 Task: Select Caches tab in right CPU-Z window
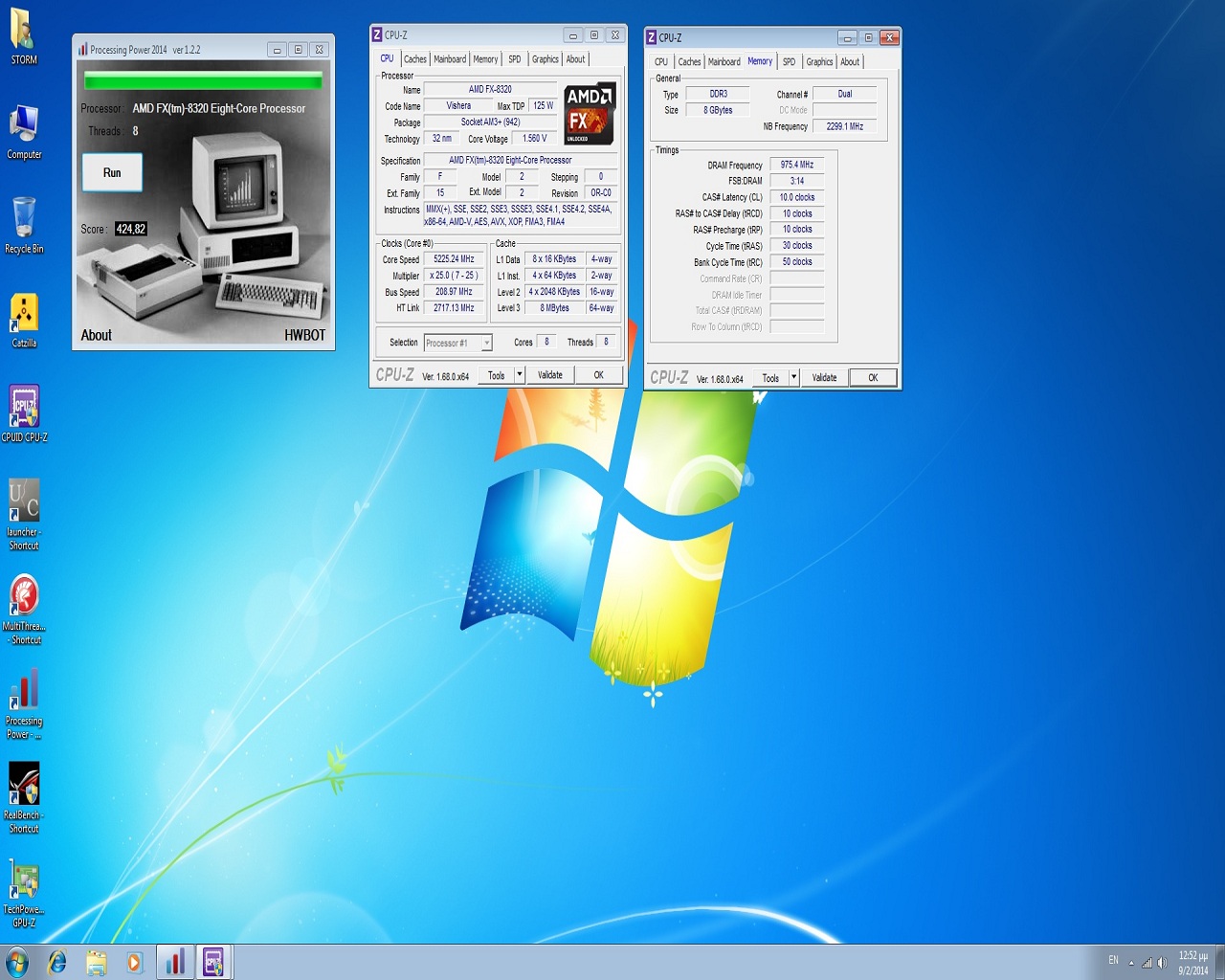click(x=690, y=62)
